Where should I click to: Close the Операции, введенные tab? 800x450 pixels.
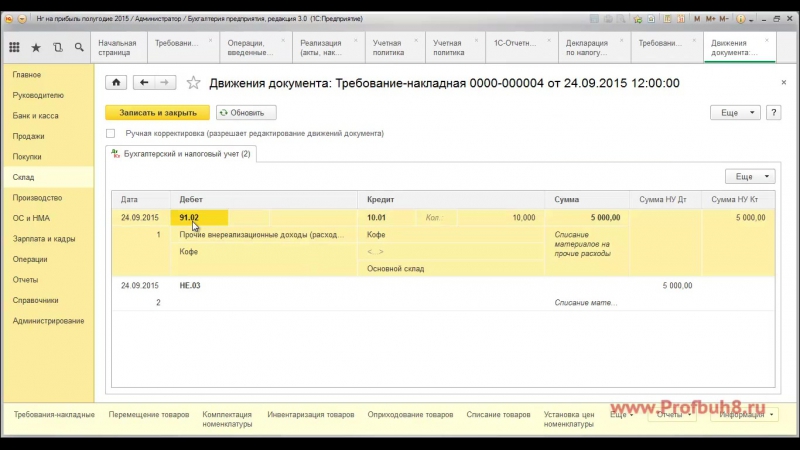[283, 40]
